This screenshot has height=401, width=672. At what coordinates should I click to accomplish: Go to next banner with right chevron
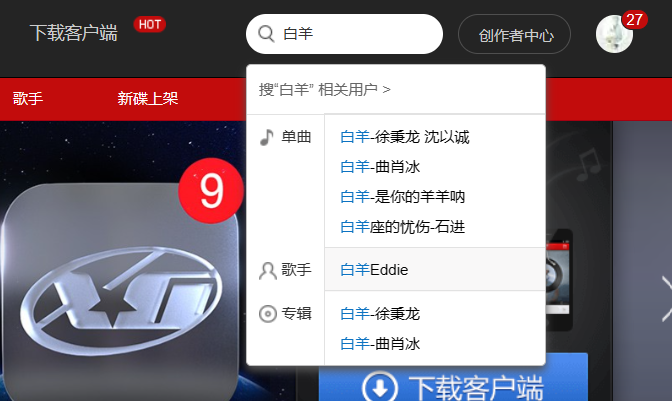(x=666, y=298)
